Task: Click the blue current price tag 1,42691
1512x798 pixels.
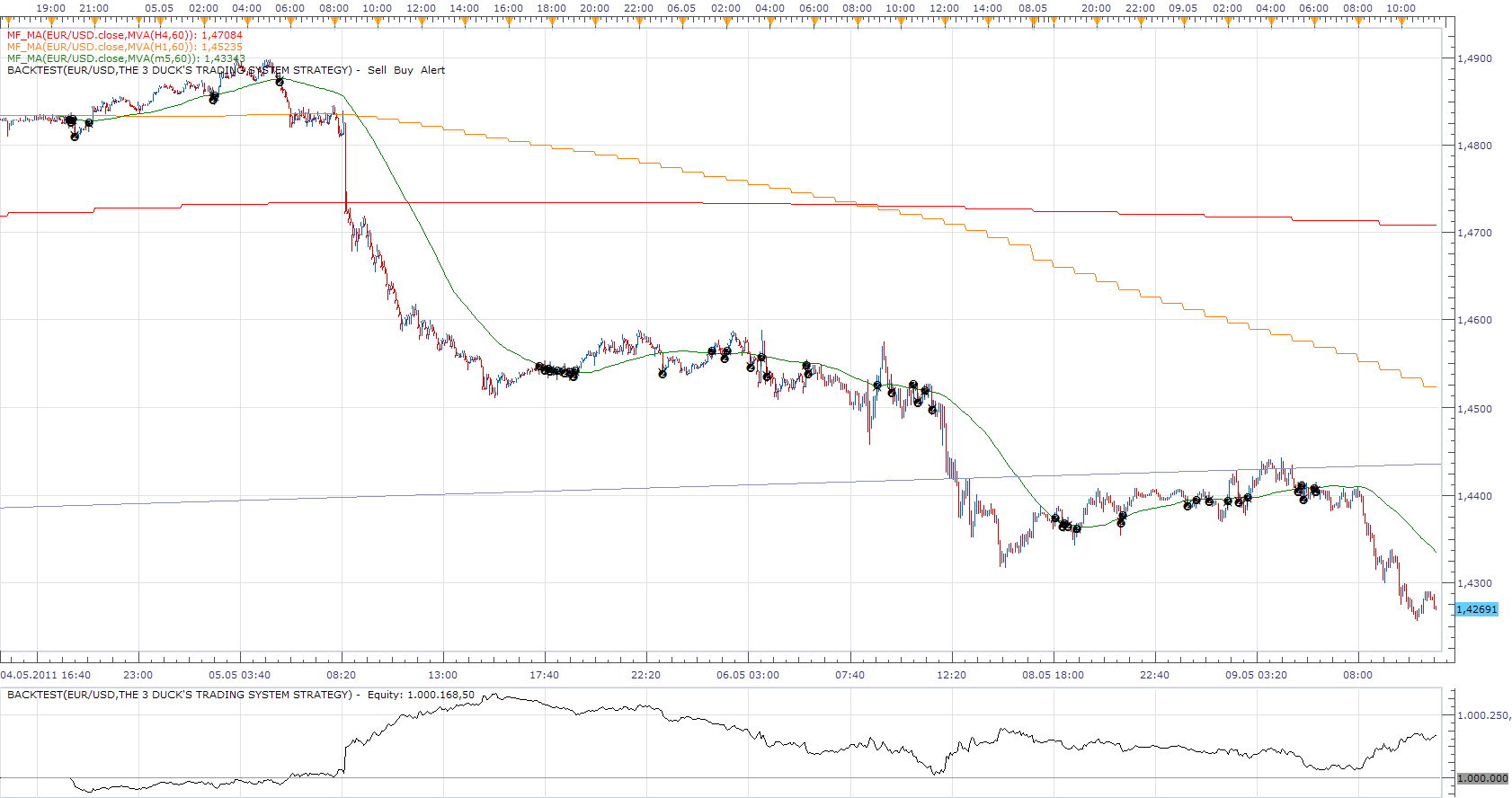Action: tap(1477, 609)
